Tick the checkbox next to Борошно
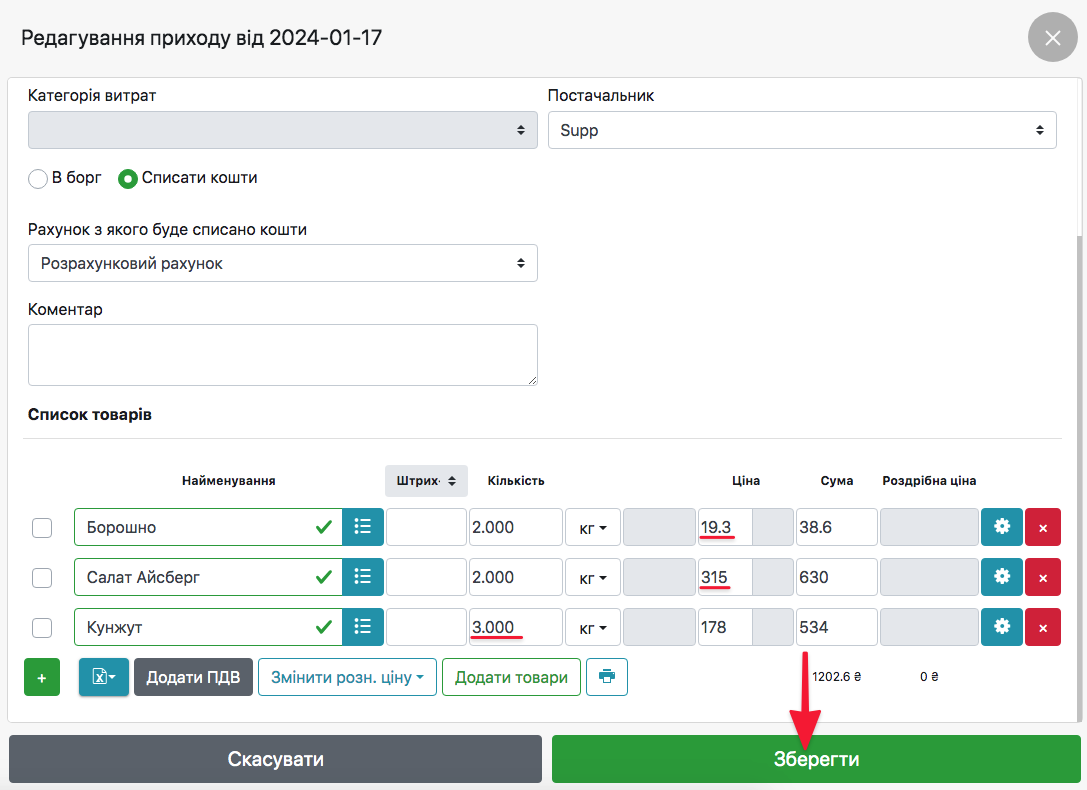 (x=42, y=527)
